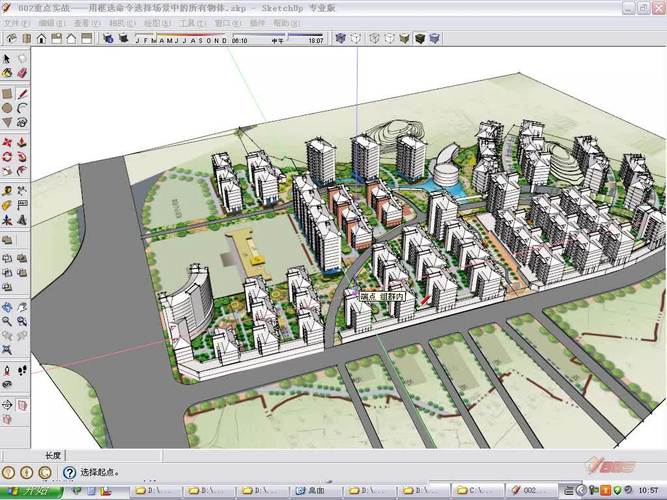Select the Arc tool
Image resolution: width=667 pixels, height=500 pixels.
tap(22, 108)
